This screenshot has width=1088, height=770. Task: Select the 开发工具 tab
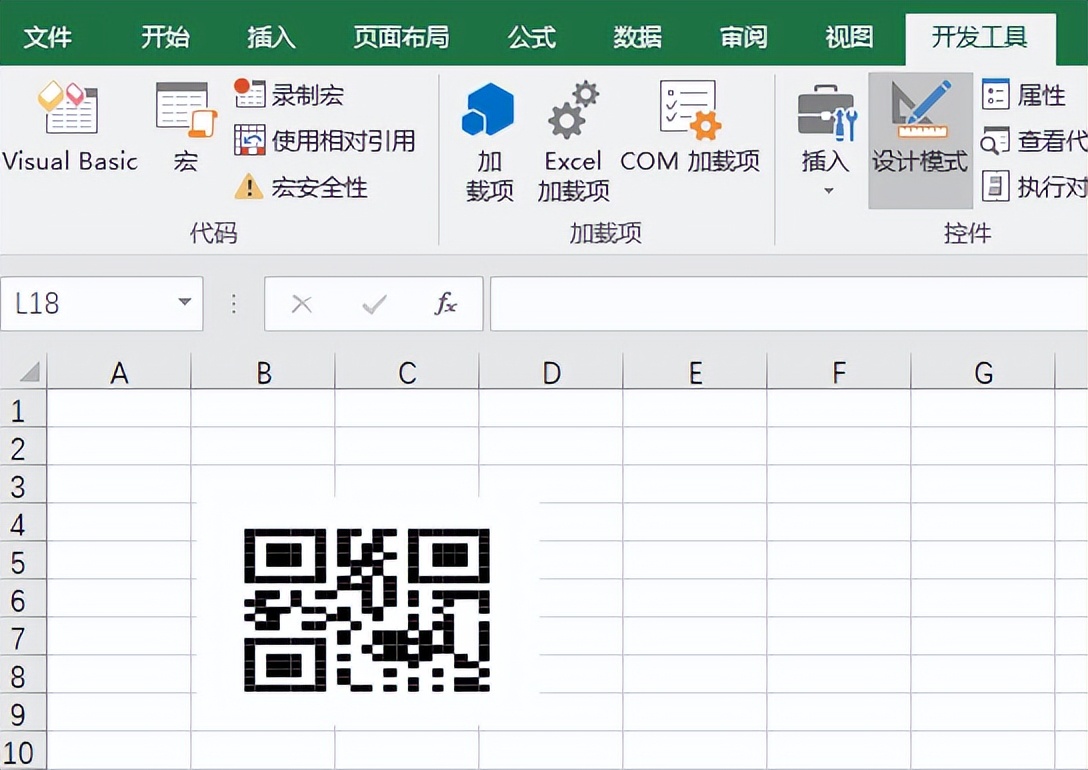coord(980,38)
